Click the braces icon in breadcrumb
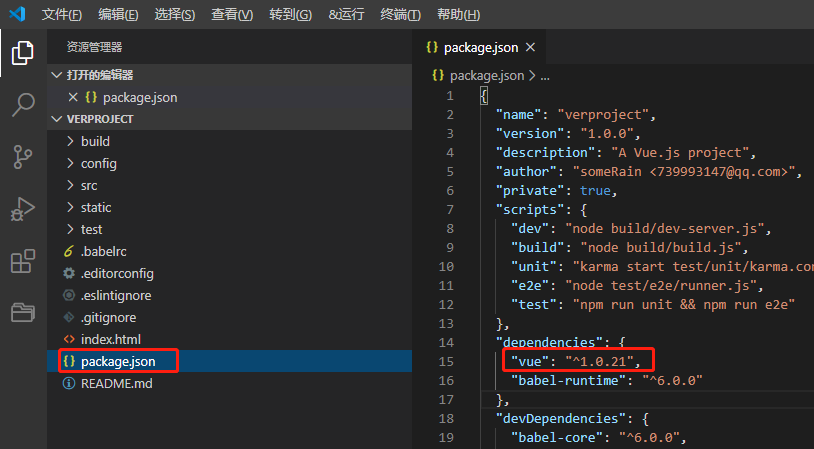The height and width of the screenshot is (449, 814). 438,76
